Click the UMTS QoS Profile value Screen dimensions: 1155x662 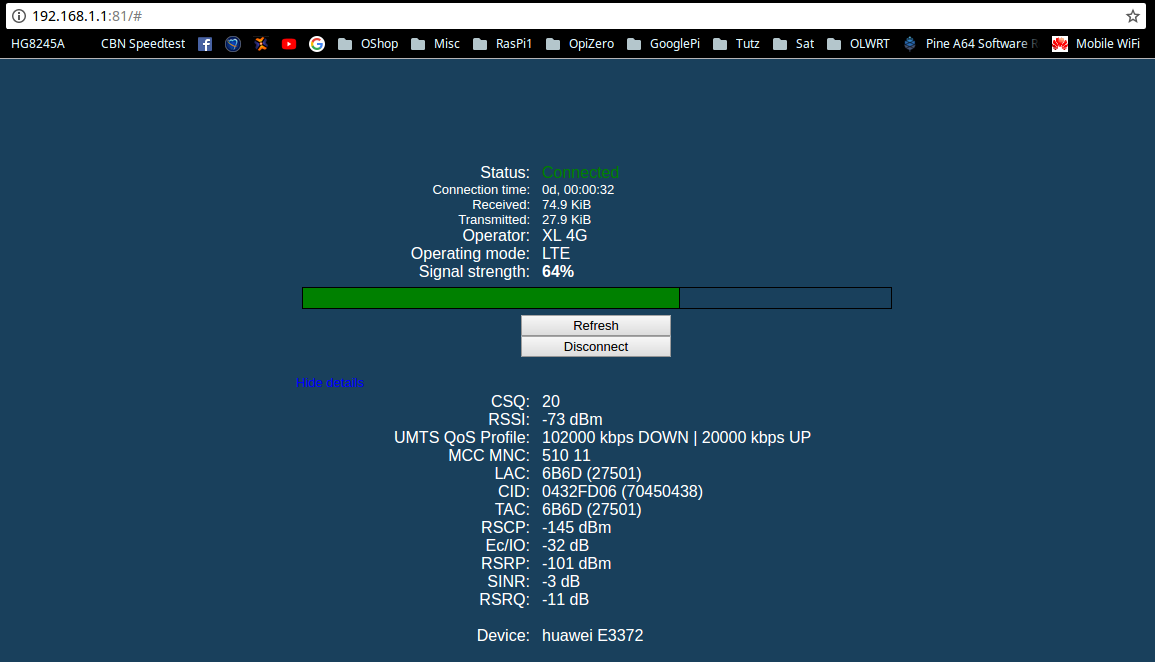pyautogui.click(x=676, y=437)
